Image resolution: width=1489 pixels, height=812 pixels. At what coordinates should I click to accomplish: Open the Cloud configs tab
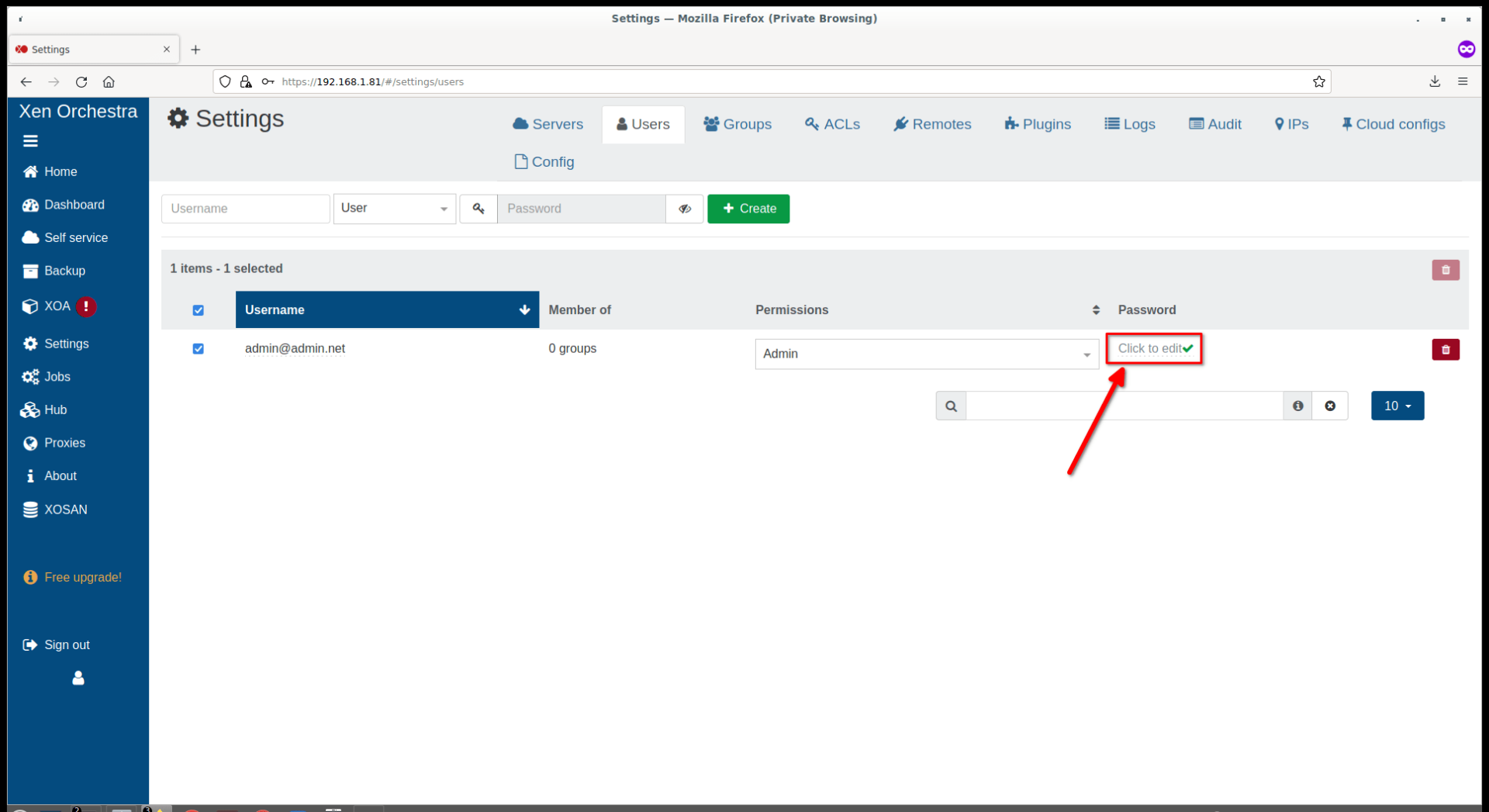[x=1392, y=124]
